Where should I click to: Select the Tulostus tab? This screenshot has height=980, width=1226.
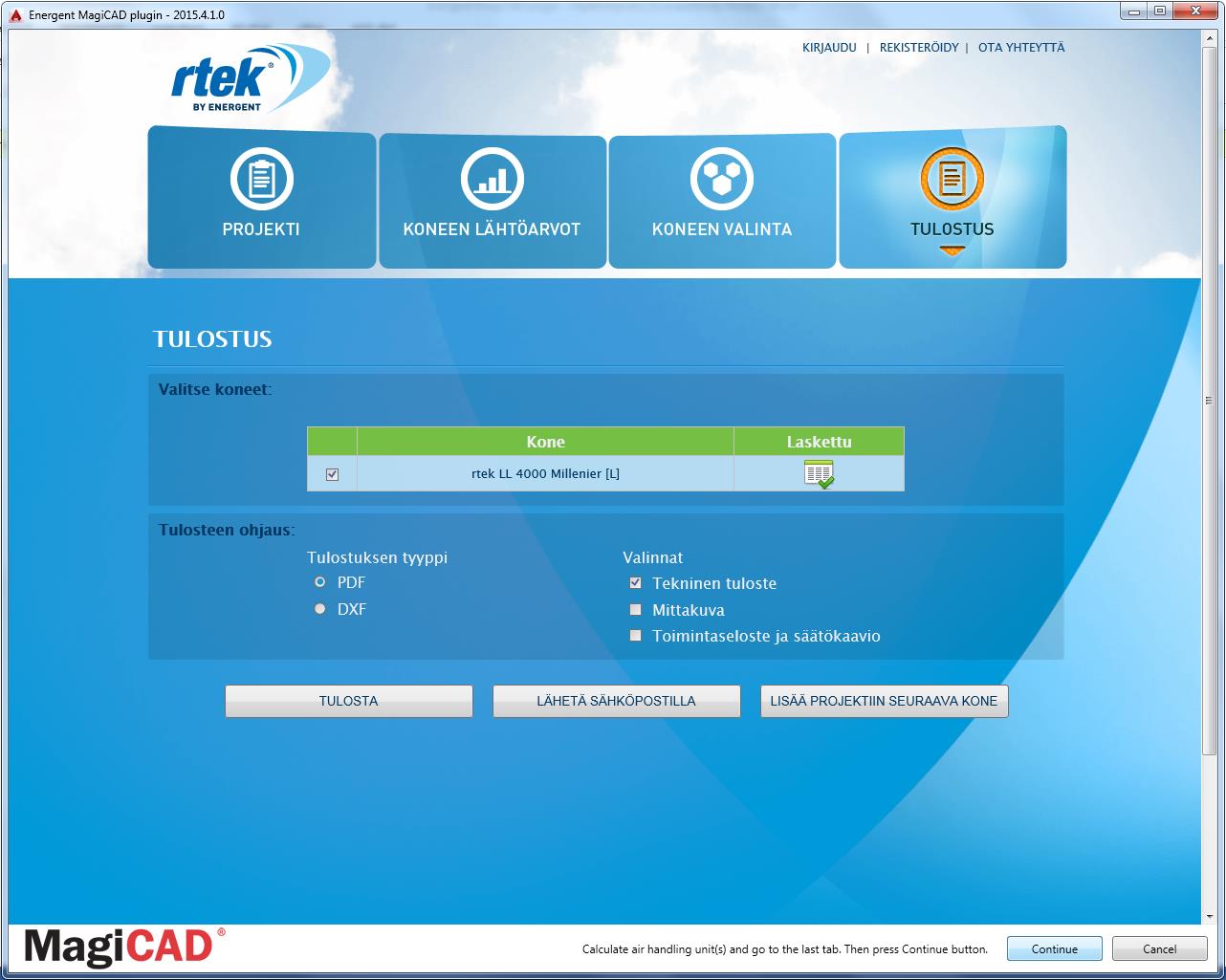coord(952,197)
